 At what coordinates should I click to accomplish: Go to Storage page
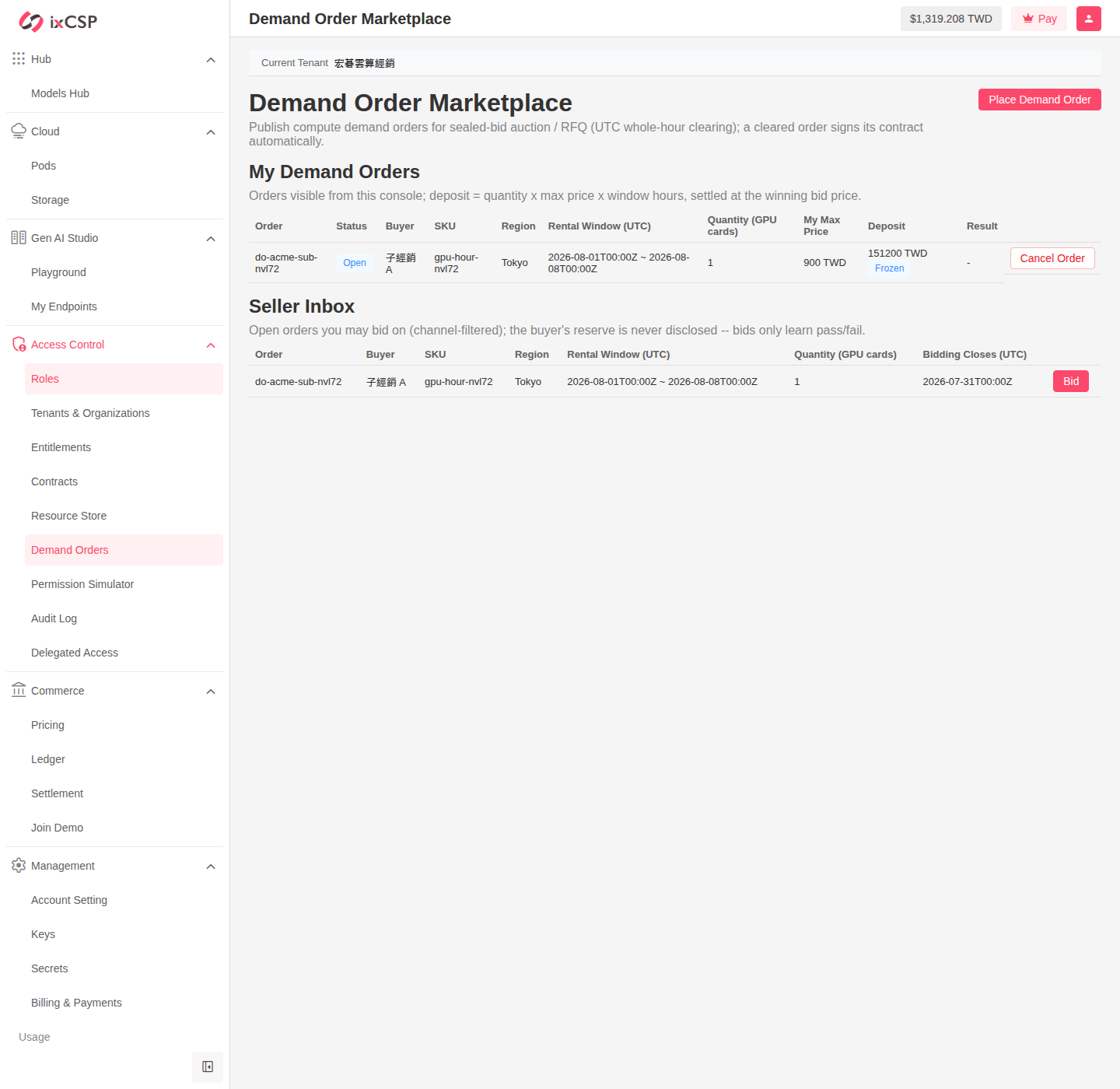tap(124, 200)
